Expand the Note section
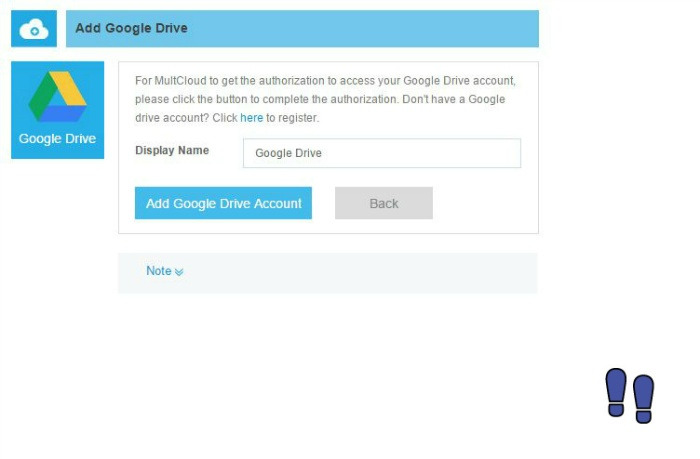This screenshot has height=459, width=700. coord(165,271)
